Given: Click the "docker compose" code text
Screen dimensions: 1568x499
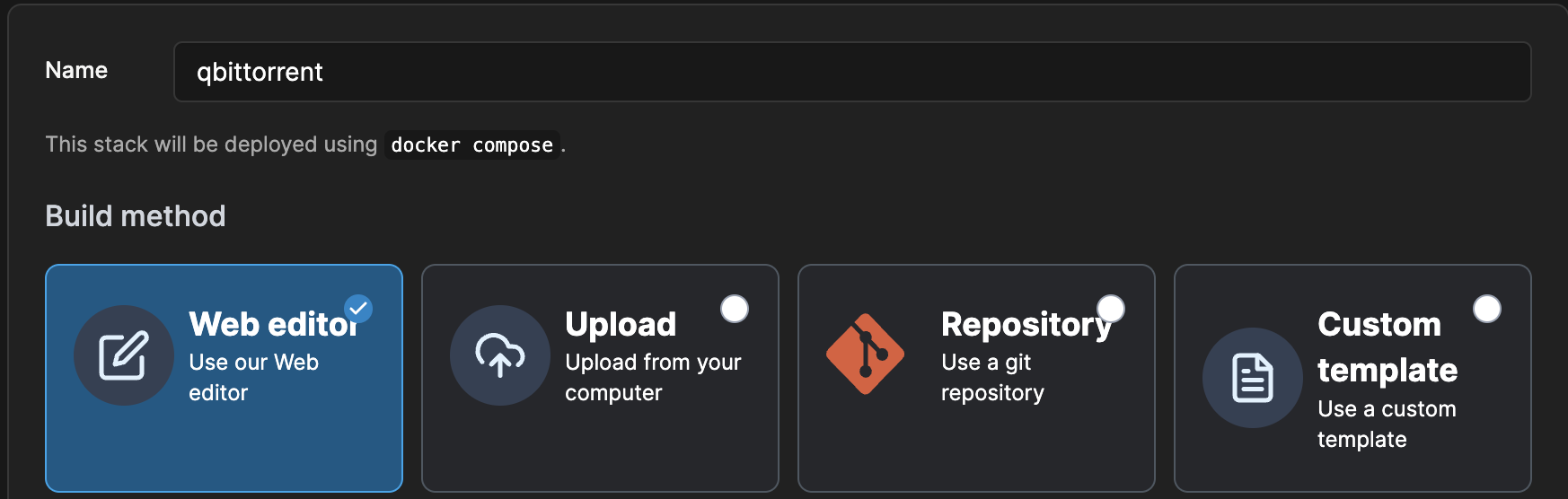Looking at the screenshot, I should (x=471, y=145).
